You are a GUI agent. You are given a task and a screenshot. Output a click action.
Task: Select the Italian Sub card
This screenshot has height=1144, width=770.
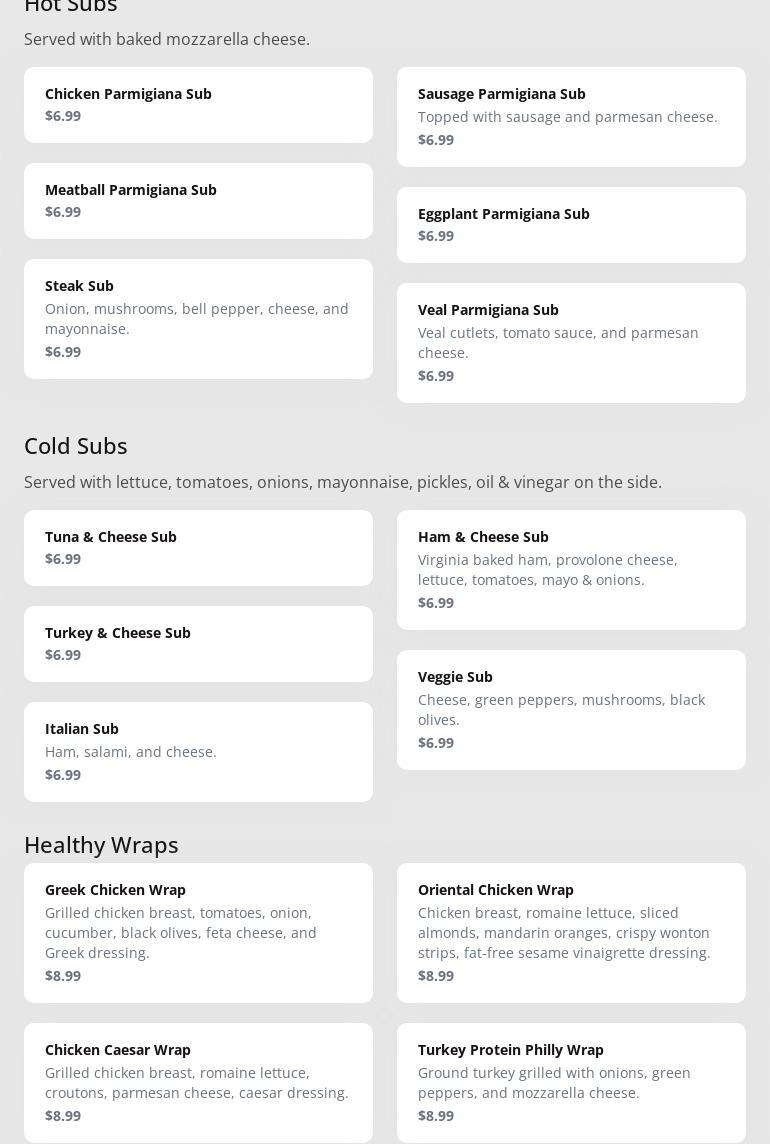click(x=198, y=752)
